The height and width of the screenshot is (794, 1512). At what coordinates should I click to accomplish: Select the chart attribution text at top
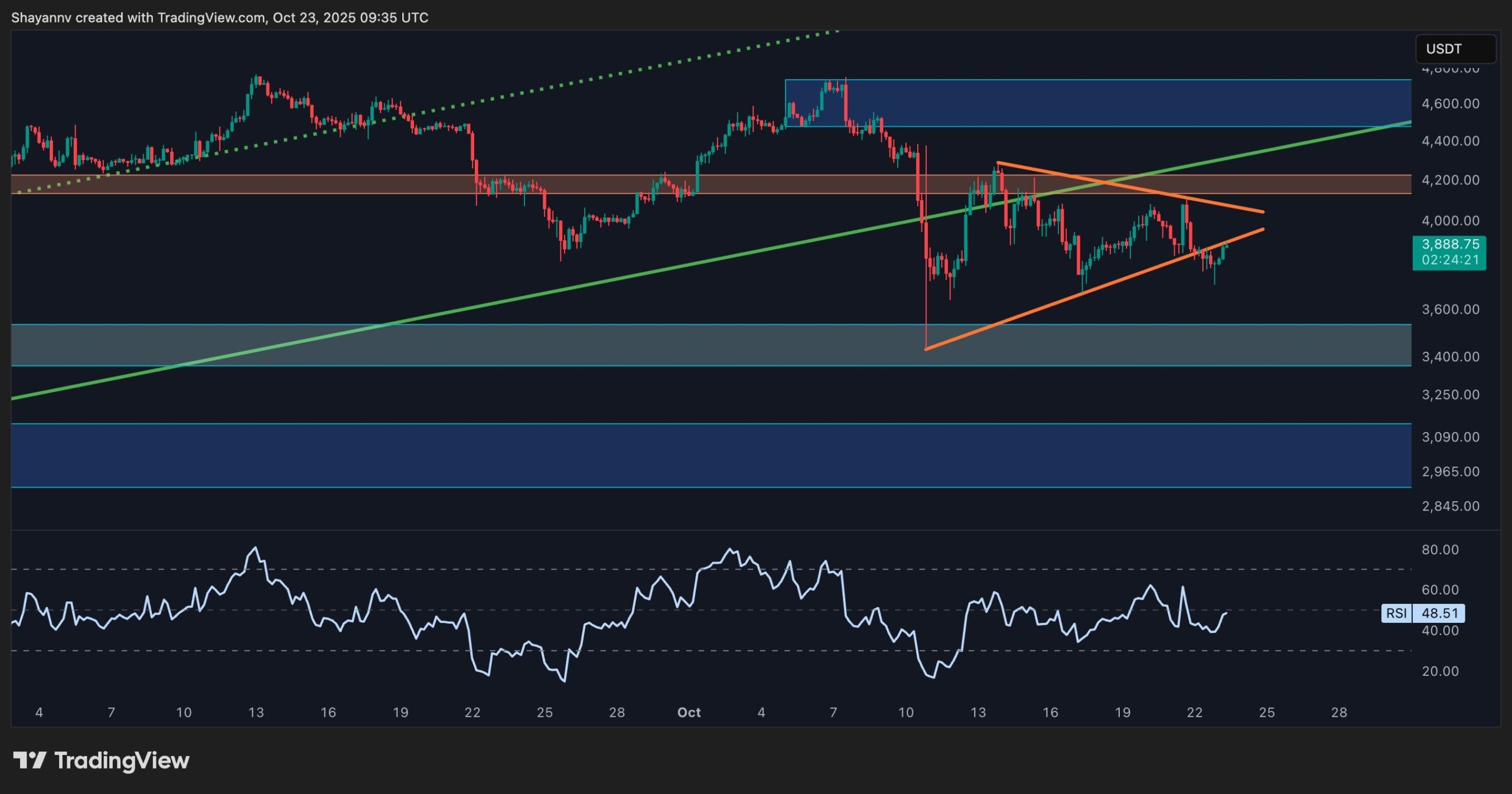pos(220,18)
